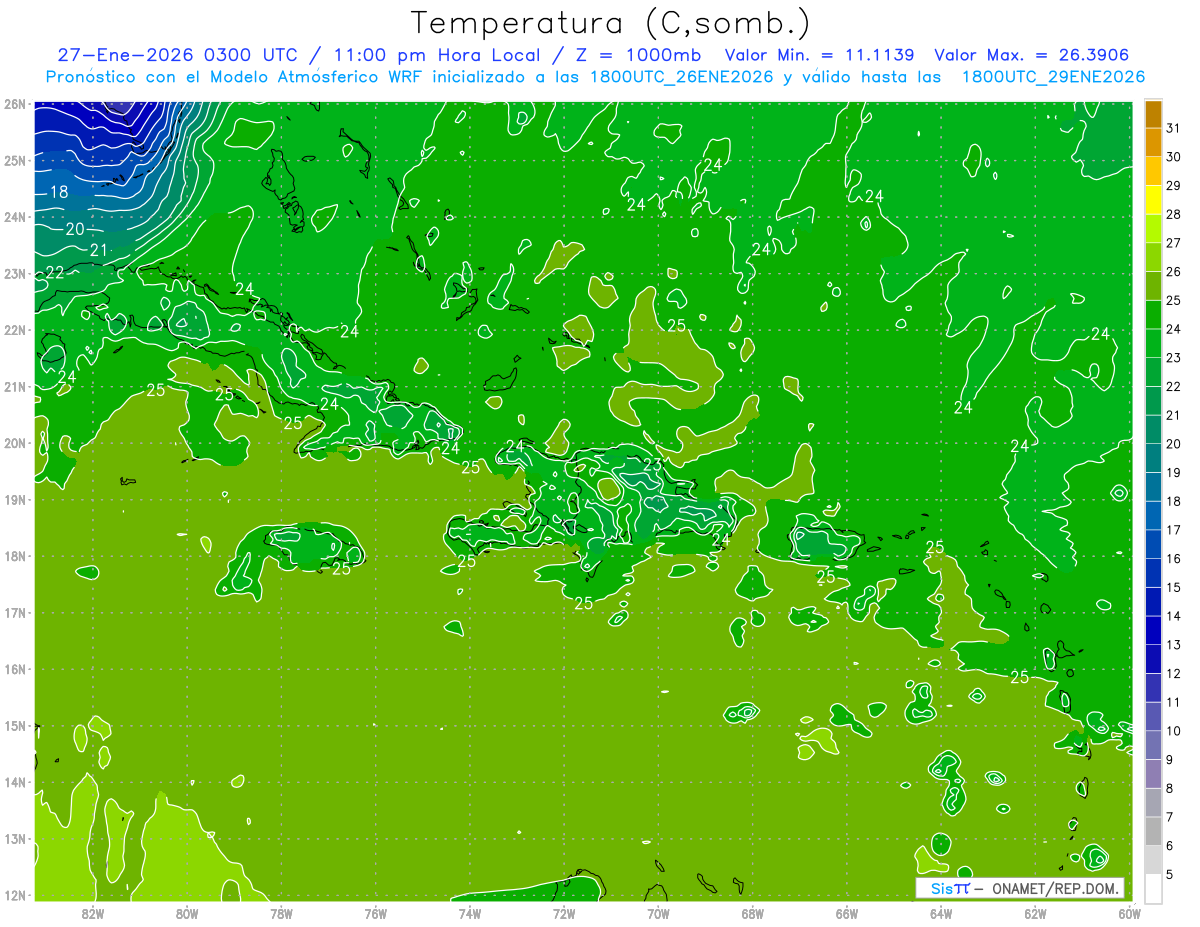Click the blue legend band between 16 and 17

tap(1153, 544)
